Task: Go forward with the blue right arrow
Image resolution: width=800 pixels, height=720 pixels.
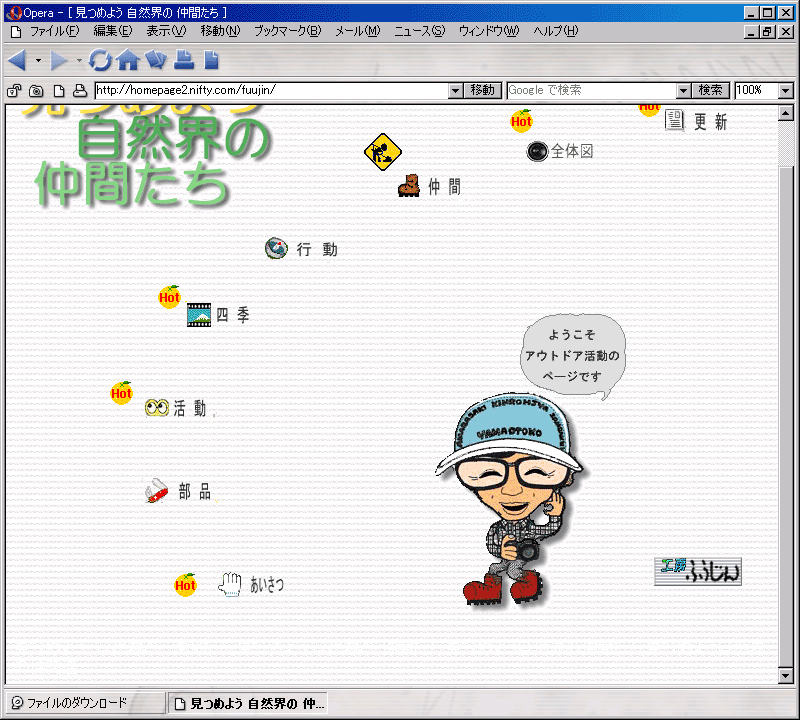Action: pos(59,60)
